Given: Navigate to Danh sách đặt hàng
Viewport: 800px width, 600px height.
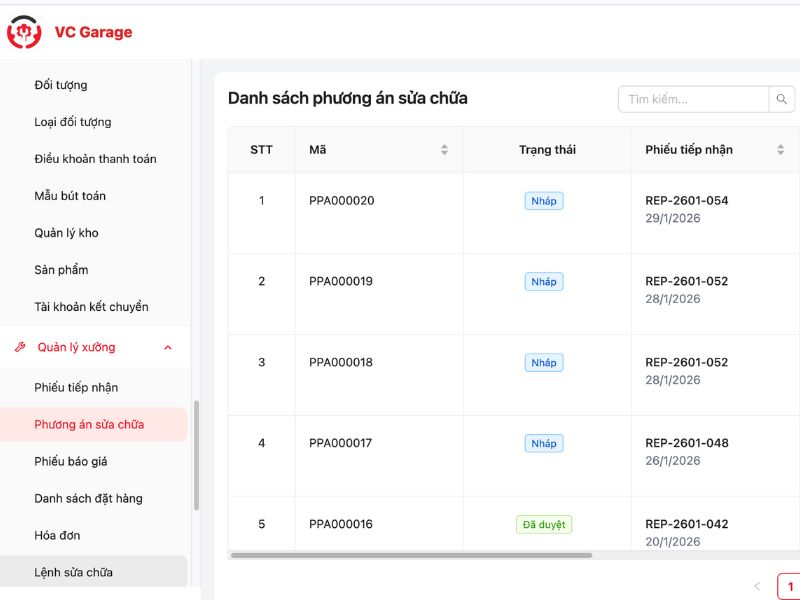Looking at the screenshot, I should [88, 498].
